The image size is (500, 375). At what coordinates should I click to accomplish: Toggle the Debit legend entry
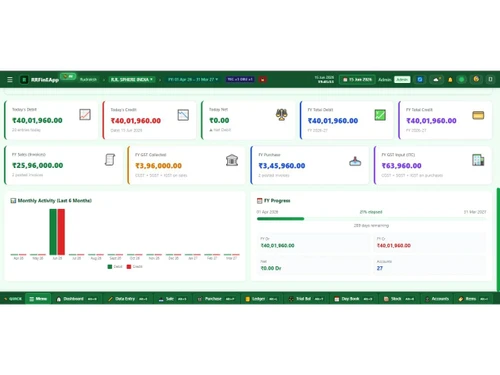115,267
